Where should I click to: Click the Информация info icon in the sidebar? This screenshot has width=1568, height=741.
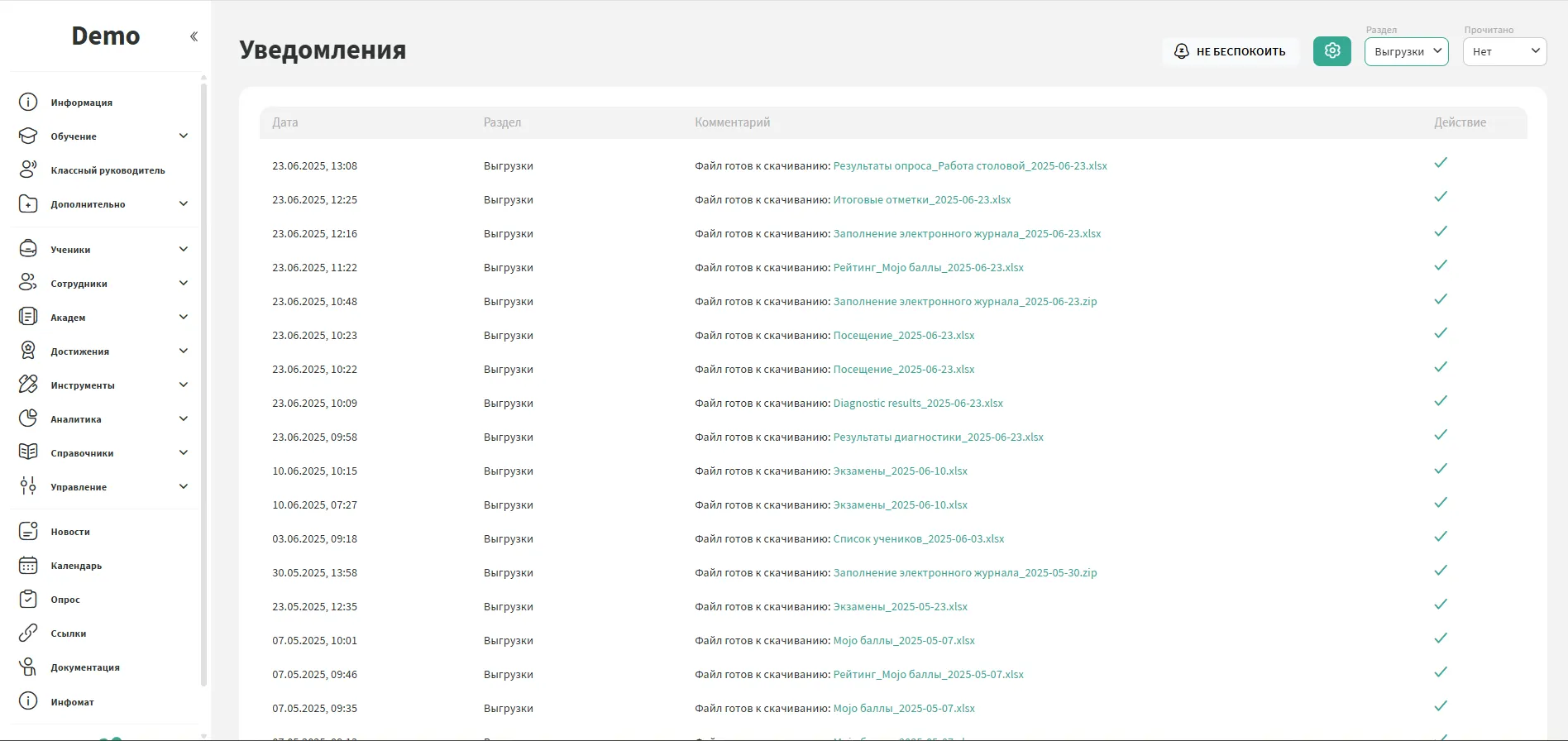[x=28, y=103]
